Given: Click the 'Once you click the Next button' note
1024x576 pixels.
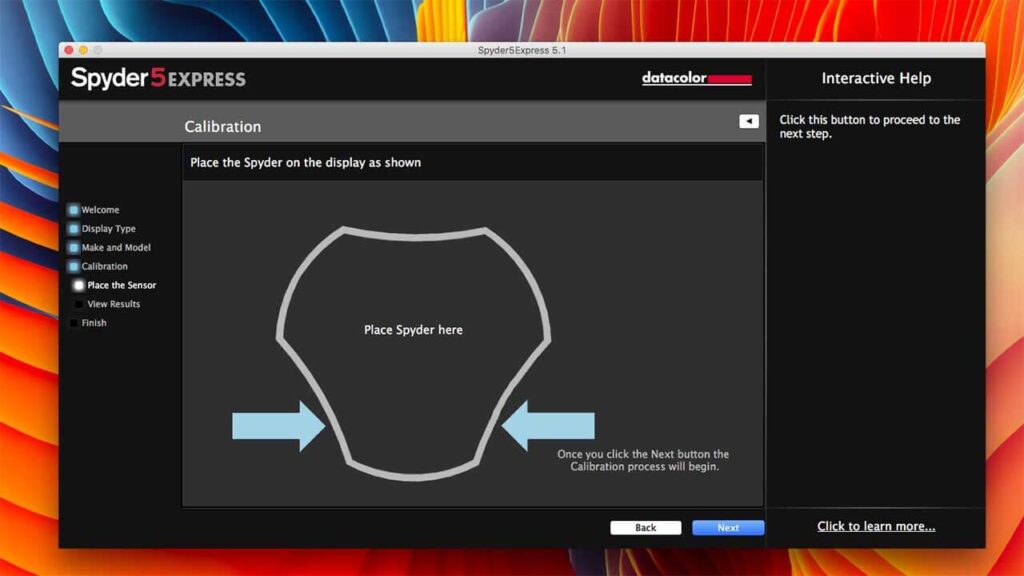Looking at the screenshot, I should pyautogui.click(x=643, y=460).
